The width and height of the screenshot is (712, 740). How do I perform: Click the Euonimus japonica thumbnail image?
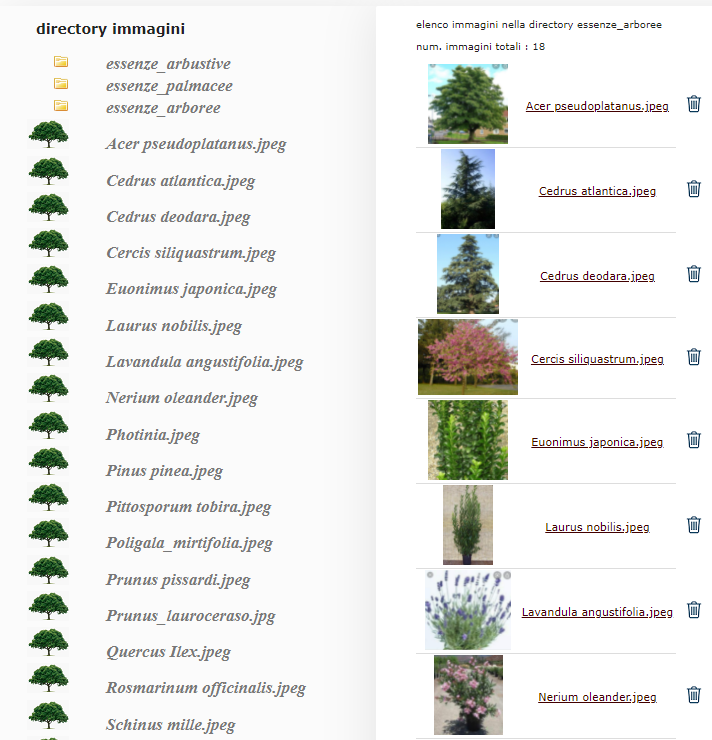tap(468, 440)
